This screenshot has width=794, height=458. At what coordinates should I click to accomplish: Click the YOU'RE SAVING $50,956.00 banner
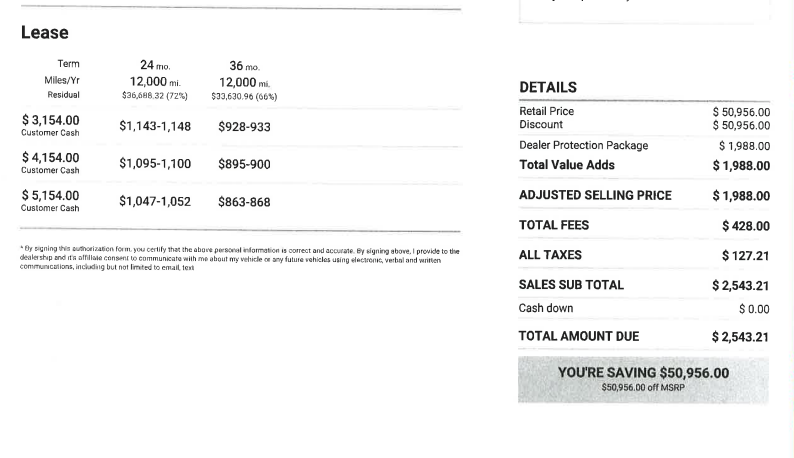click(x=643, y=379)
